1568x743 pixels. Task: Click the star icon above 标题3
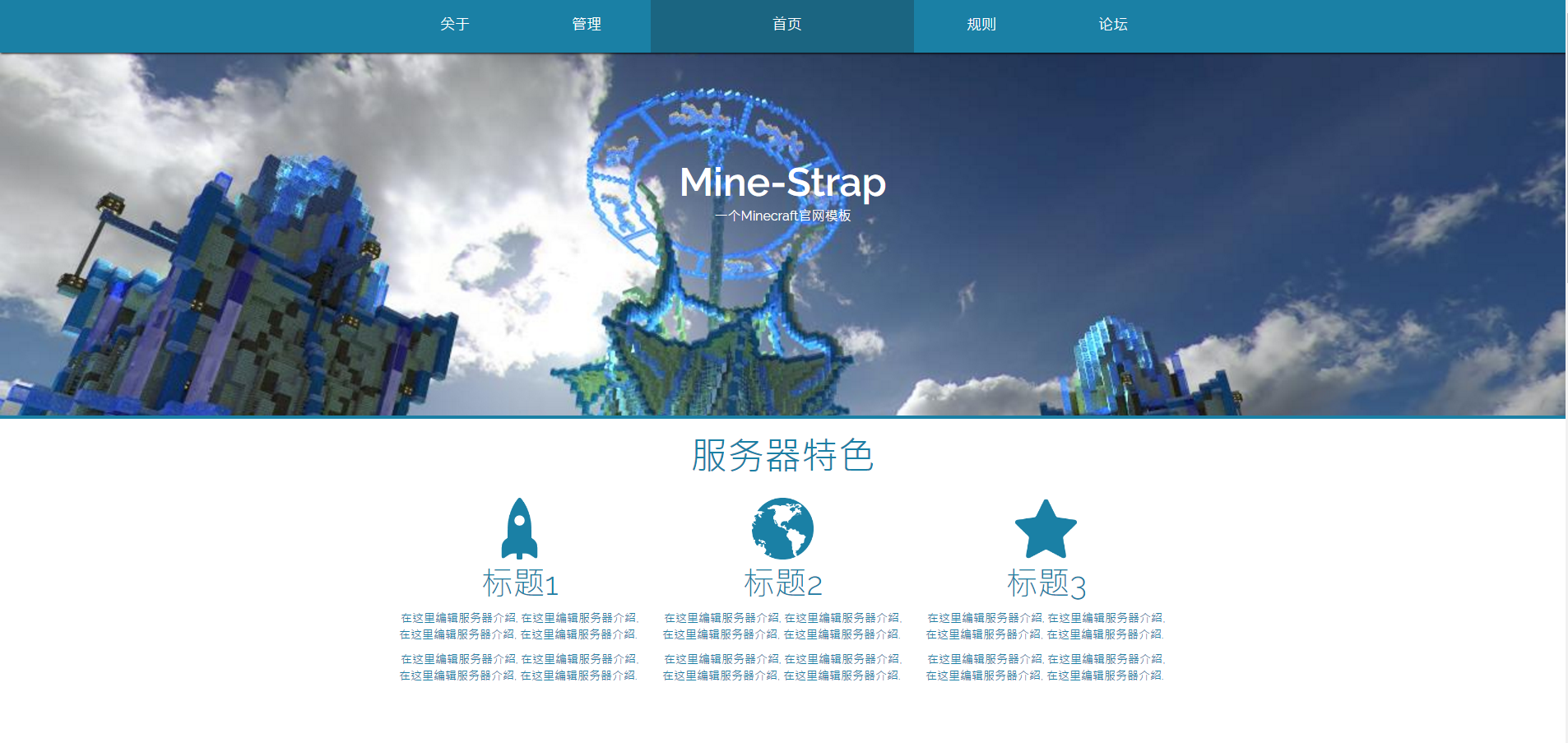click(x=1046, y=529)
